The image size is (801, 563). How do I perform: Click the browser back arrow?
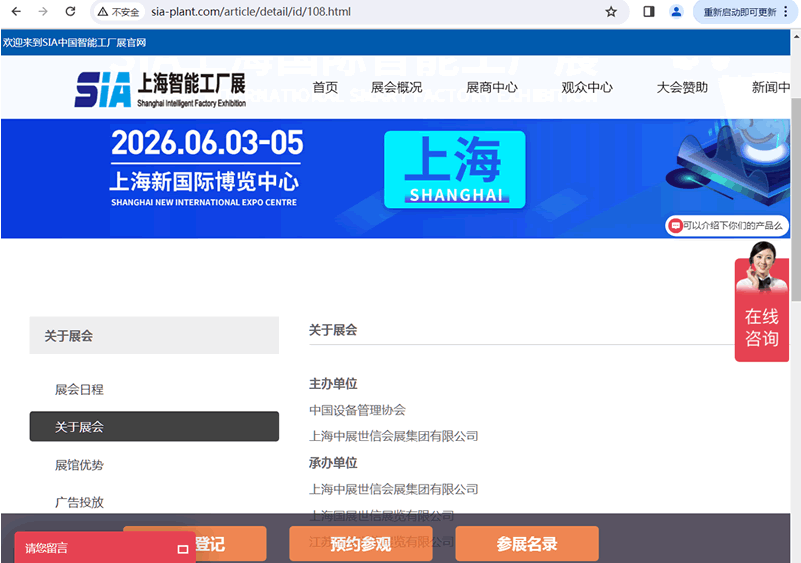pyautogui.click(x=16, y=12)
